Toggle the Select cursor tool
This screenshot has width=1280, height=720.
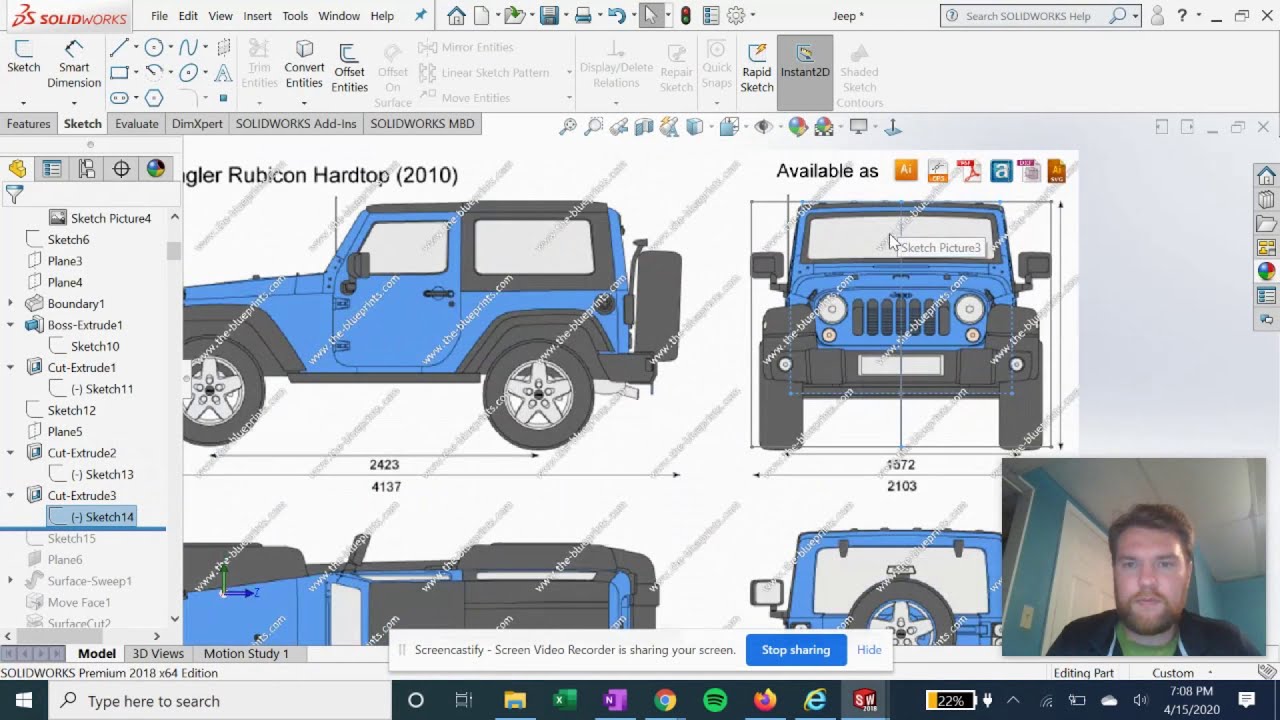651,16
